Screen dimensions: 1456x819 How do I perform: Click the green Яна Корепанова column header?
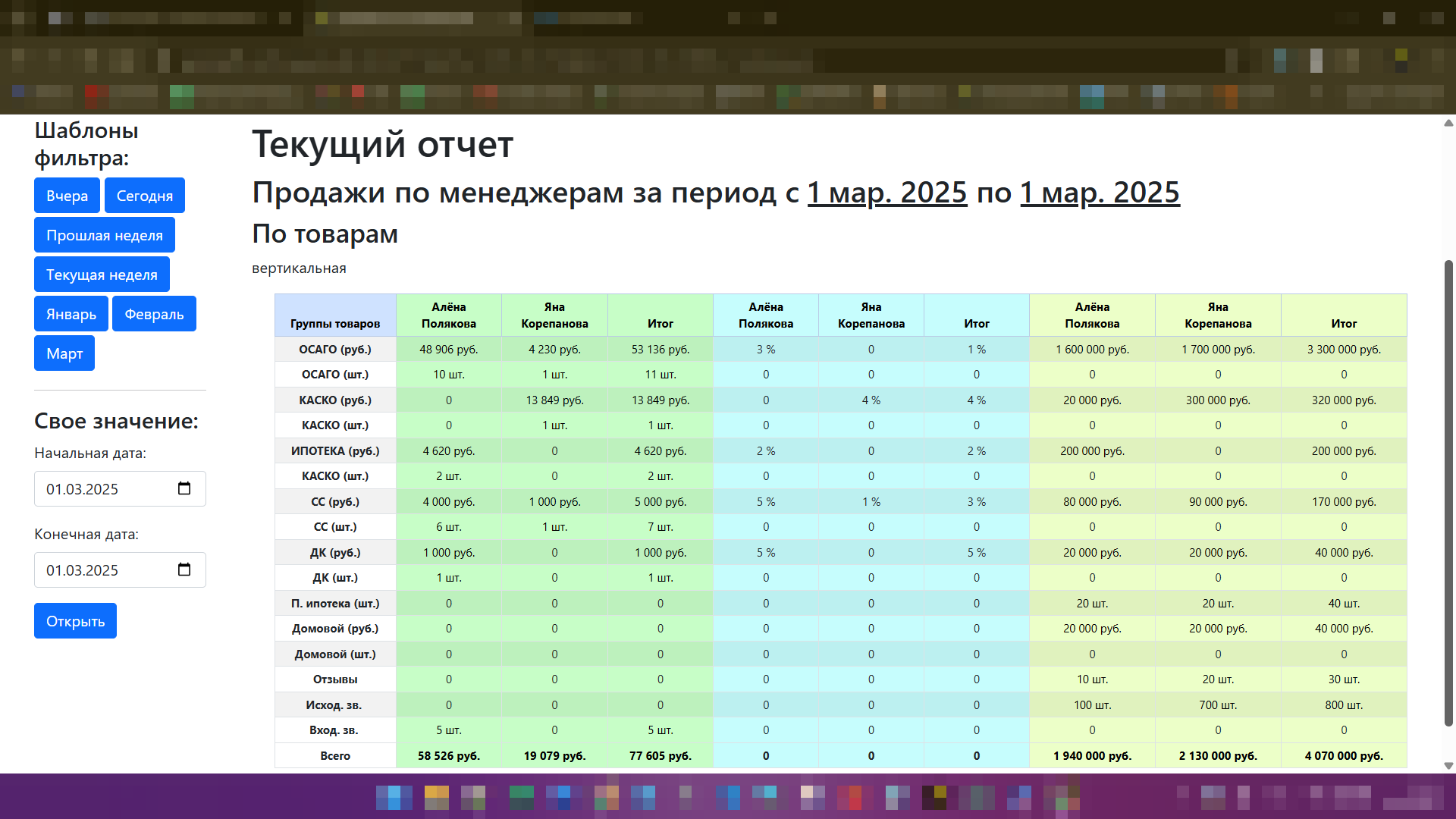[x=554, y=315]
